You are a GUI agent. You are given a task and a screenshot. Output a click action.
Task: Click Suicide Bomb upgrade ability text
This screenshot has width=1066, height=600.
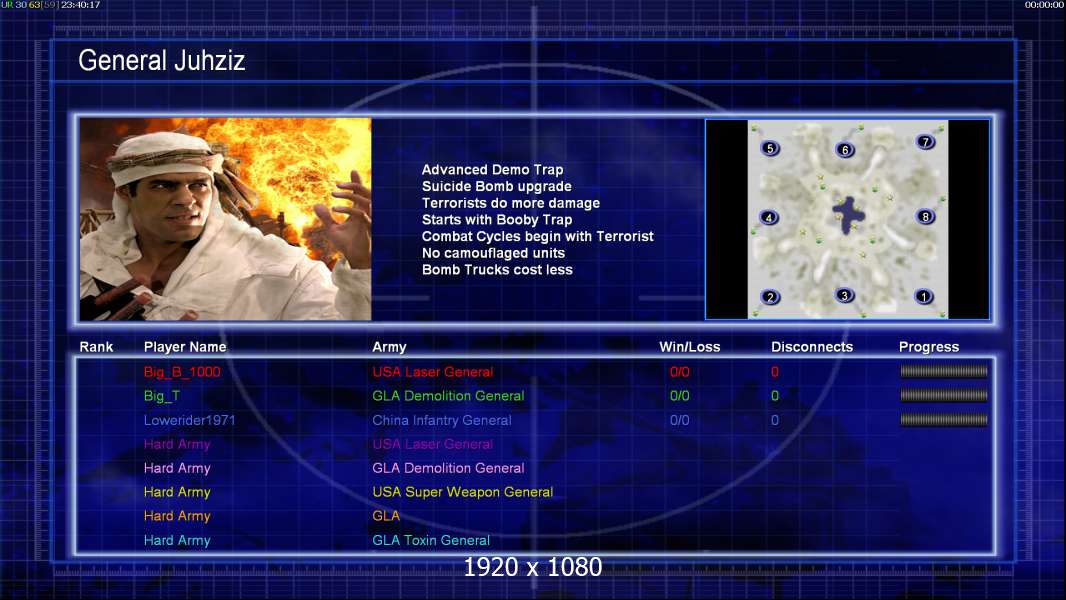496,186
